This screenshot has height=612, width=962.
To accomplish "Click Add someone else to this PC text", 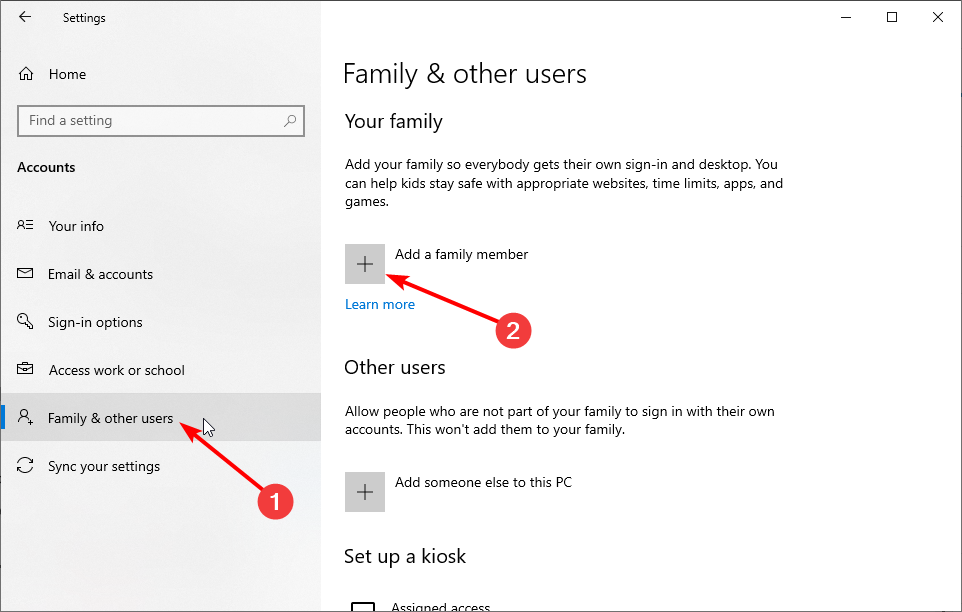I will [483, 482].
